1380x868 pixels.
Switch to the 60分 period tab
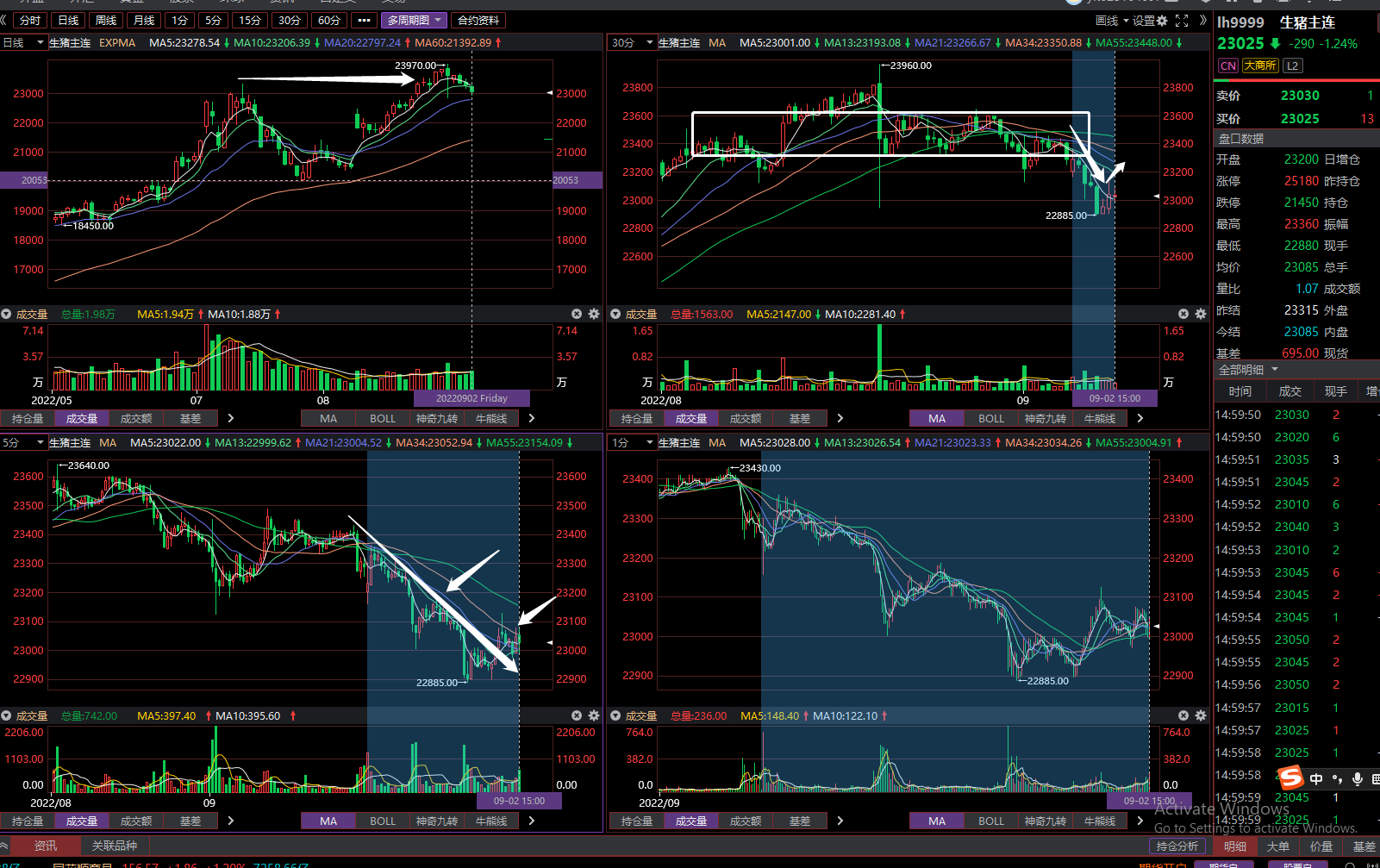click(x=329, y=20)
